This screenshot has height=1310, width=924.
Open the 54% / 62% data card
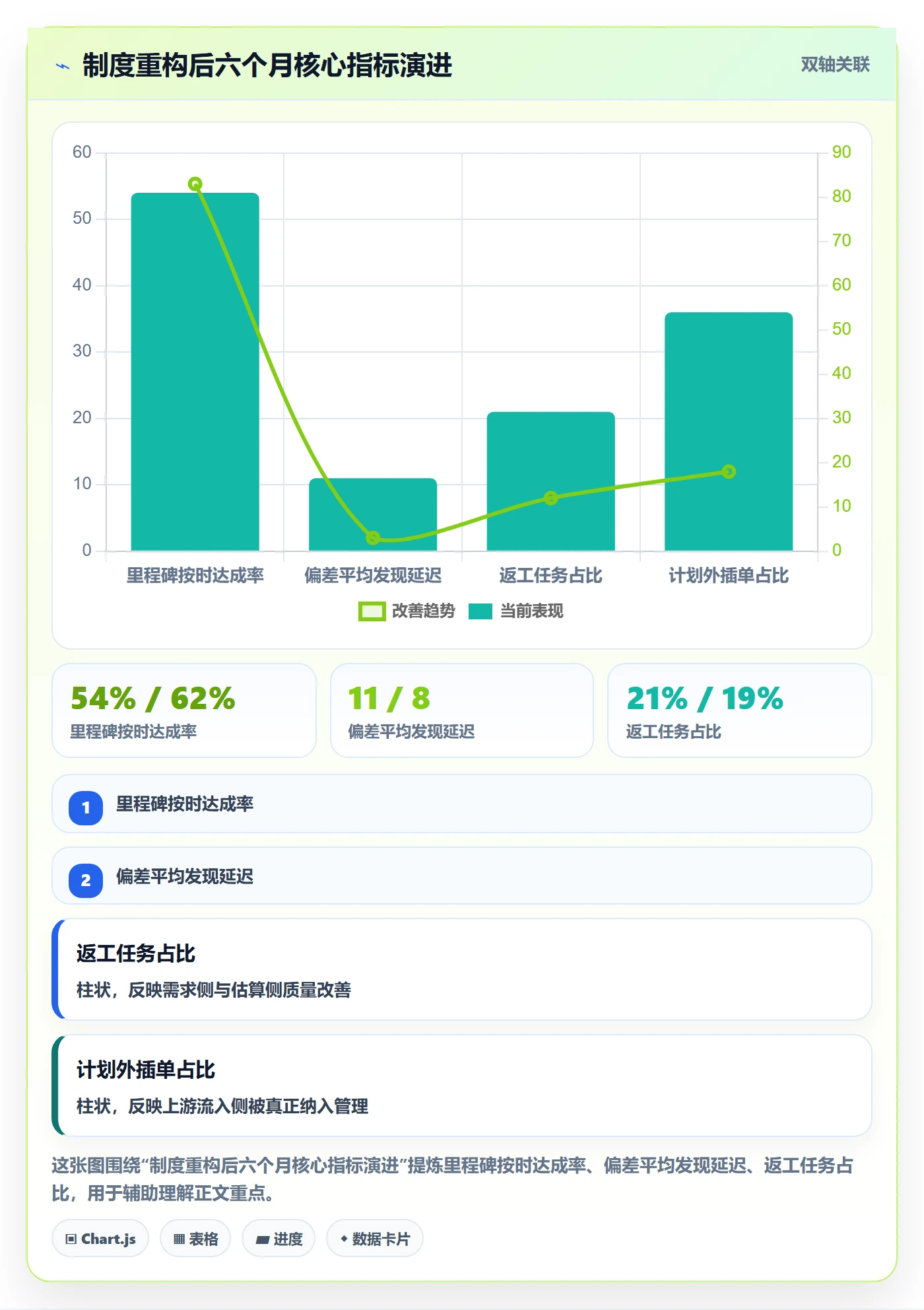coord(184,710)
